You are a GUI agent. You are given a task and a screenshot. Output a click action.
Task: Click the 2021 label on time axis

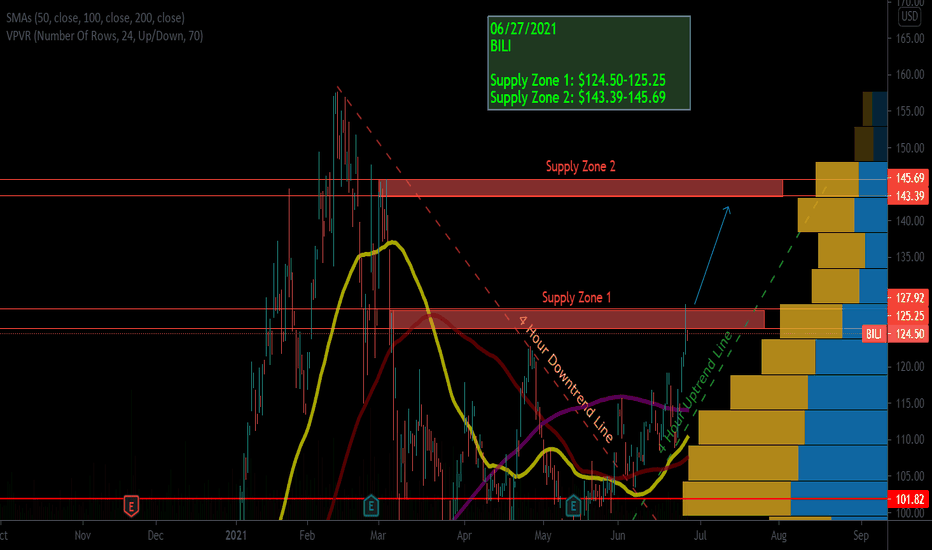(x=236, y=535)
